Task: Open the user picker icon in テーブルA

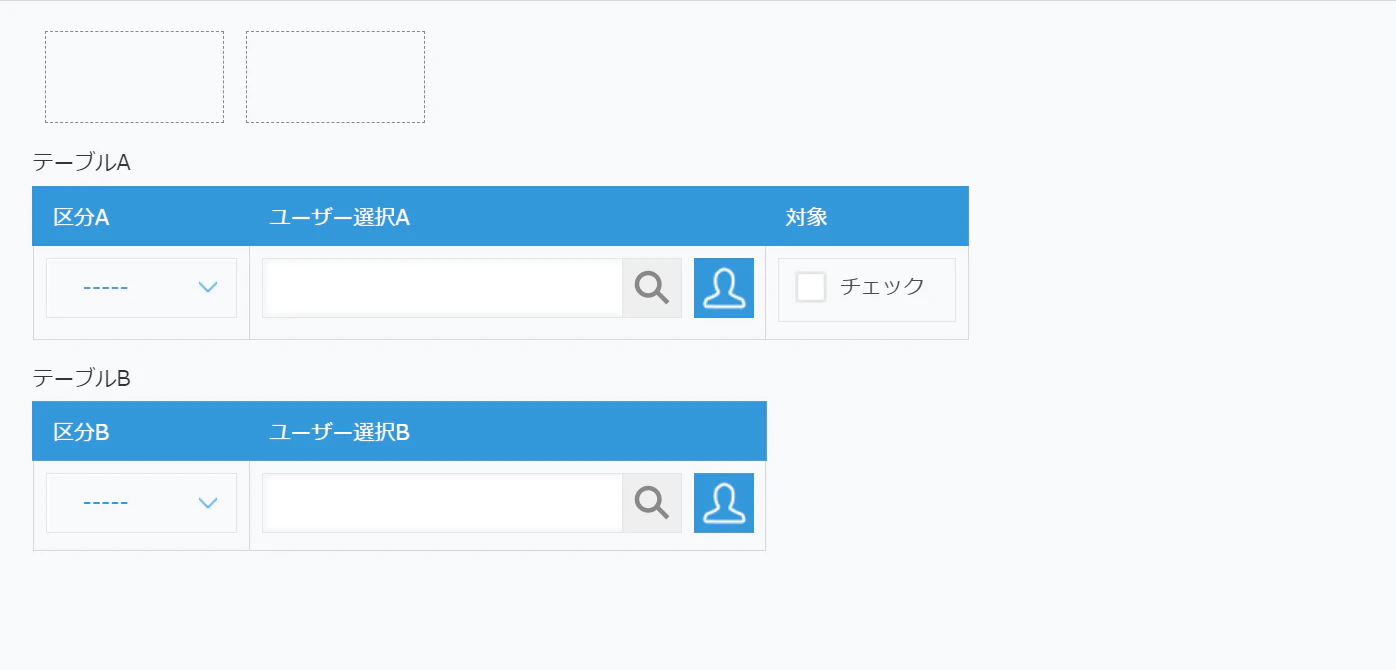Action: click(x=724, y=288)
